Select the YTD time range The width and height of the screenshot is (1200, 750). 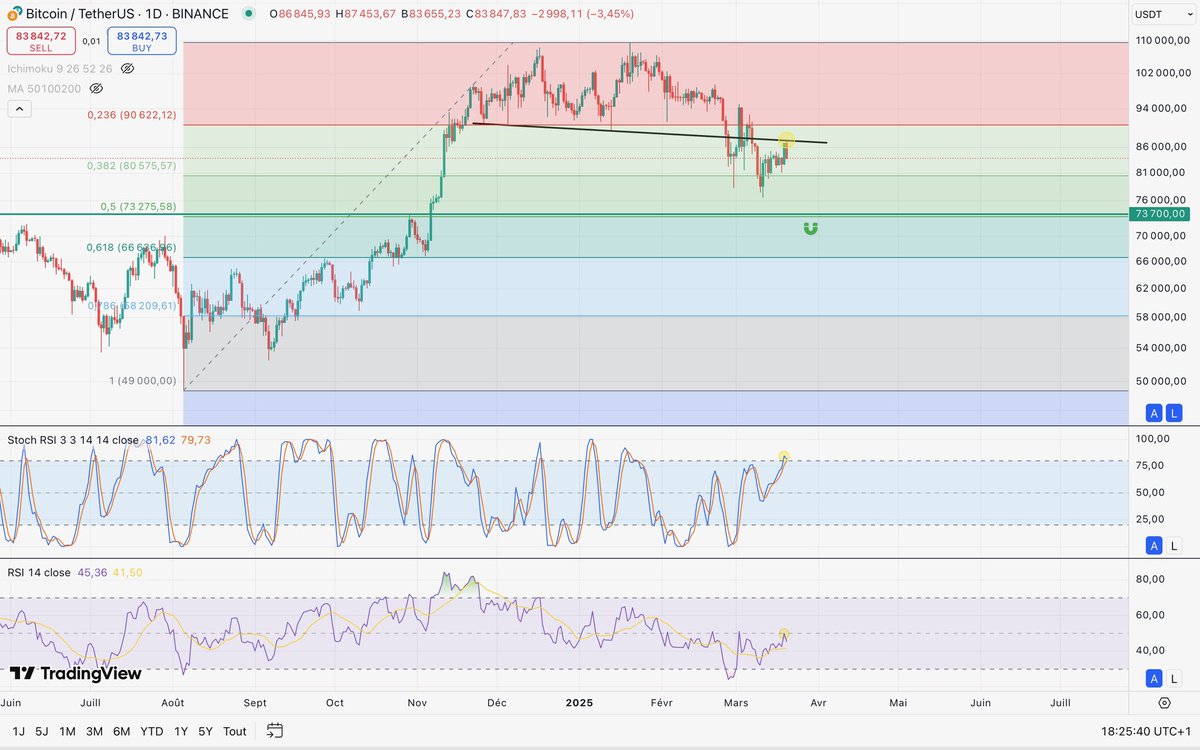152,731
